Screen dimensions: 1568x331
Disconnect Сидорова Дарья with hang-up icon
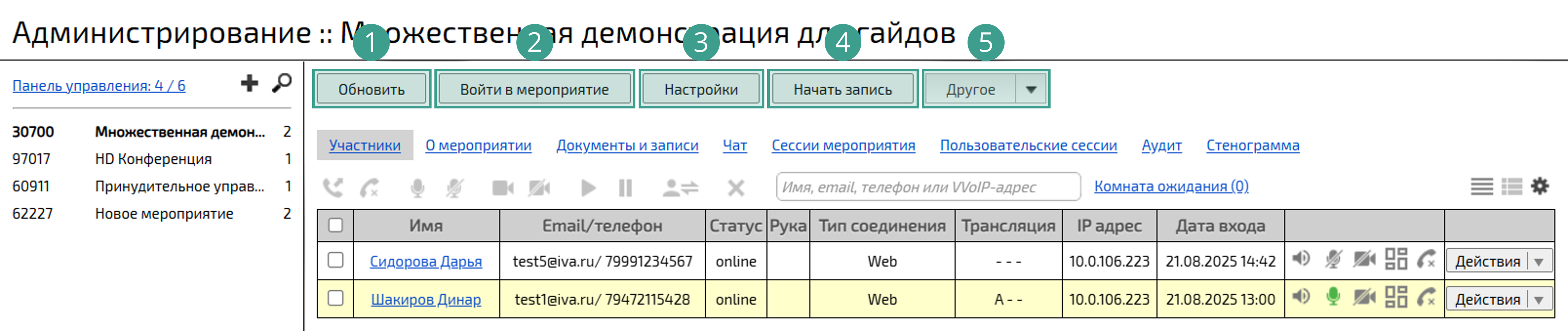tap(1425, 260)
